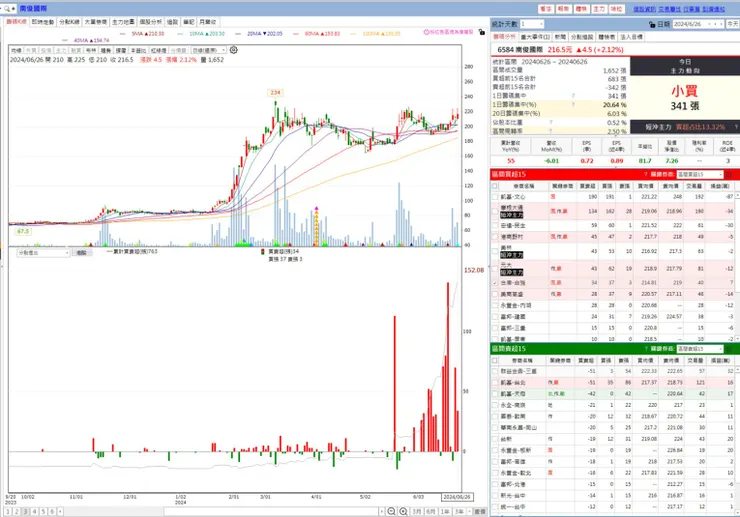
Task: Step date forward with right arrow
Action: pos(721,24)
